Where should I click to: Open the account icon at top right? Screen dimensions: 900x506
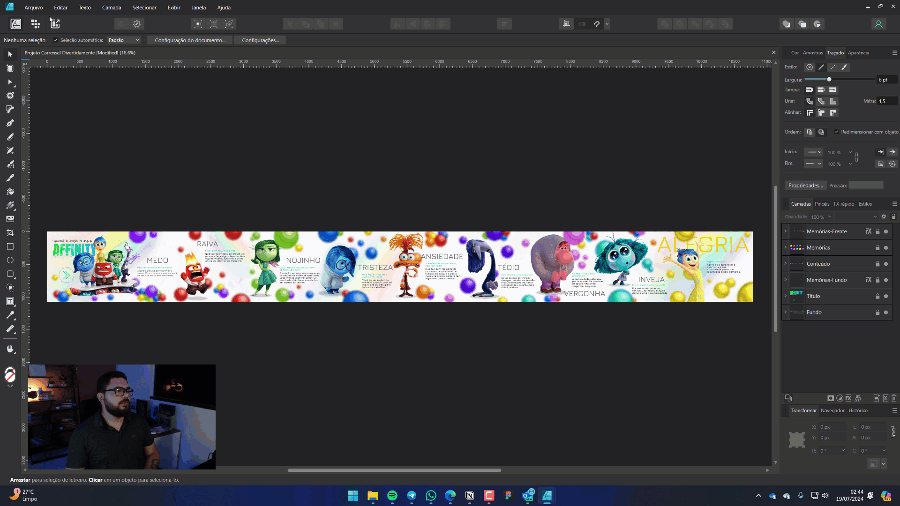click(878, 24)
